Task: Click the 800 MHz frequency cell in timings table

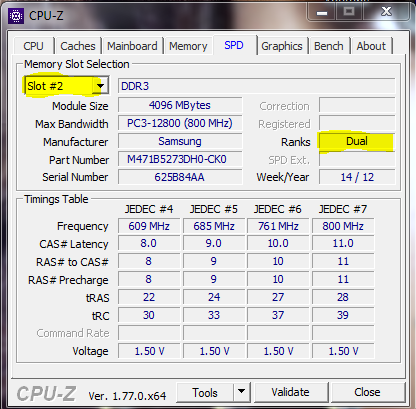Action: coord(343,226)
